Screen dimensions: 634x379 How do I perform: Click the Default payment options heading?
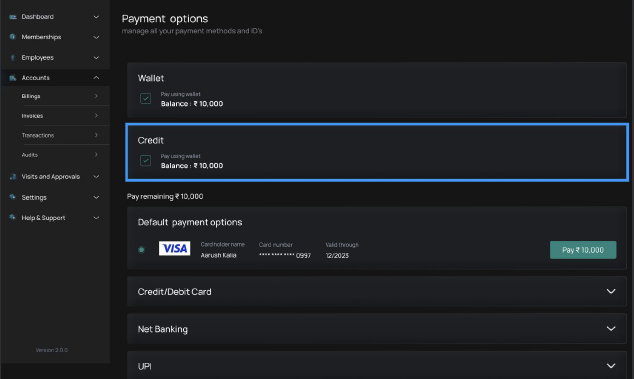190,222
